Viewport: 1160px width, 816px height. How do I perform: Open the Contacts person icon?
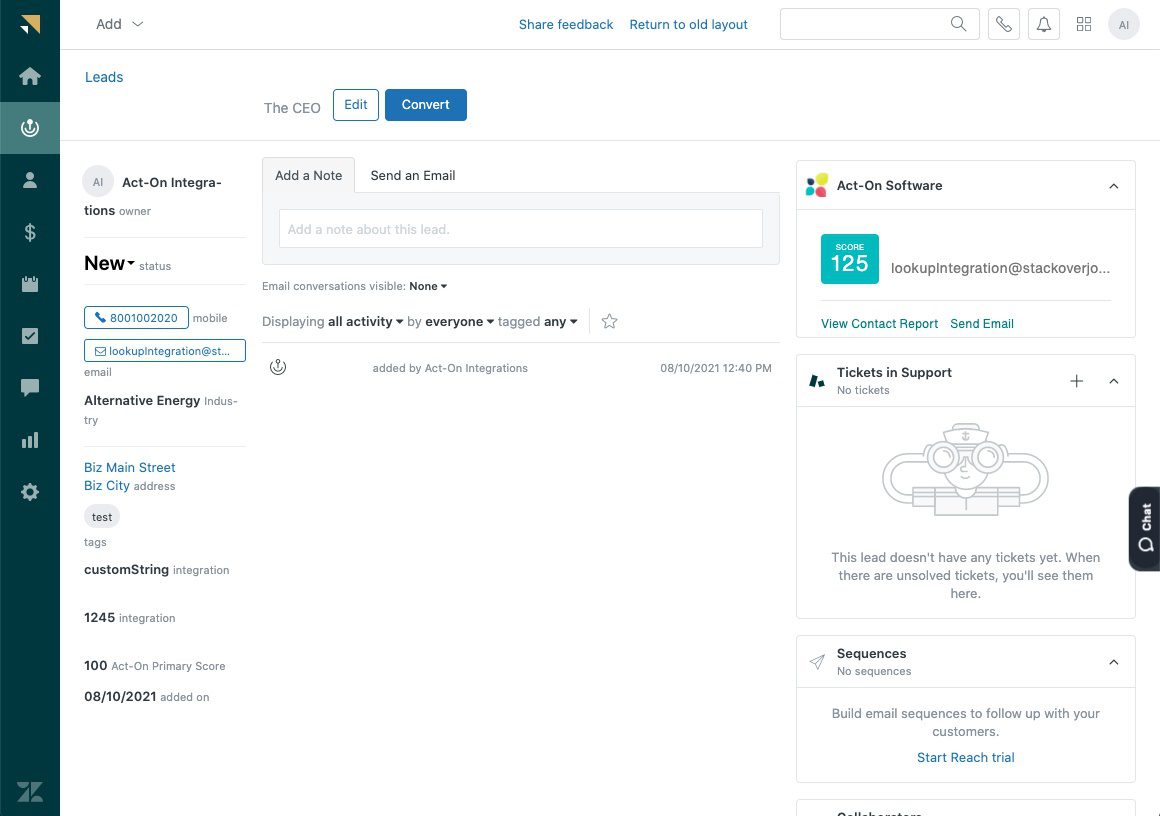(x=30, y=179)
